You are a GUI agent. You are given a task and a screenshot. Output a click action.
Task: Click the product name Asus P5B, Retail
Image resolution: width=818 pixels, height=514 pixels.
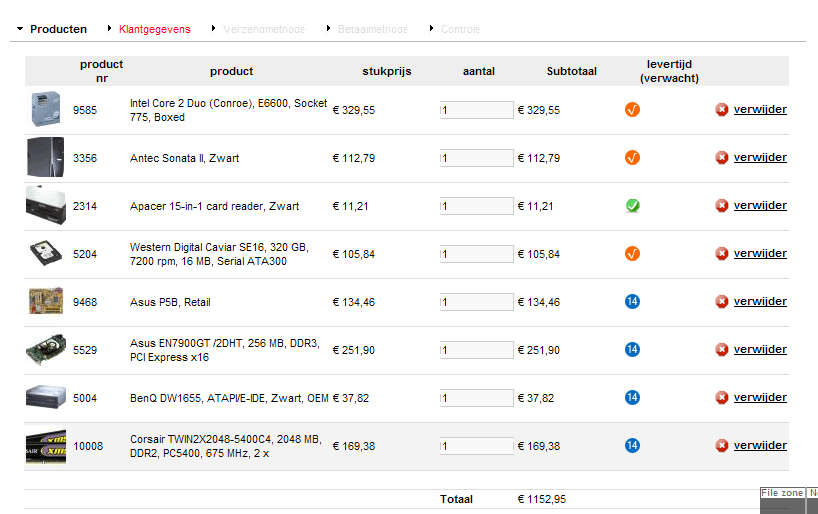(170, 302)
